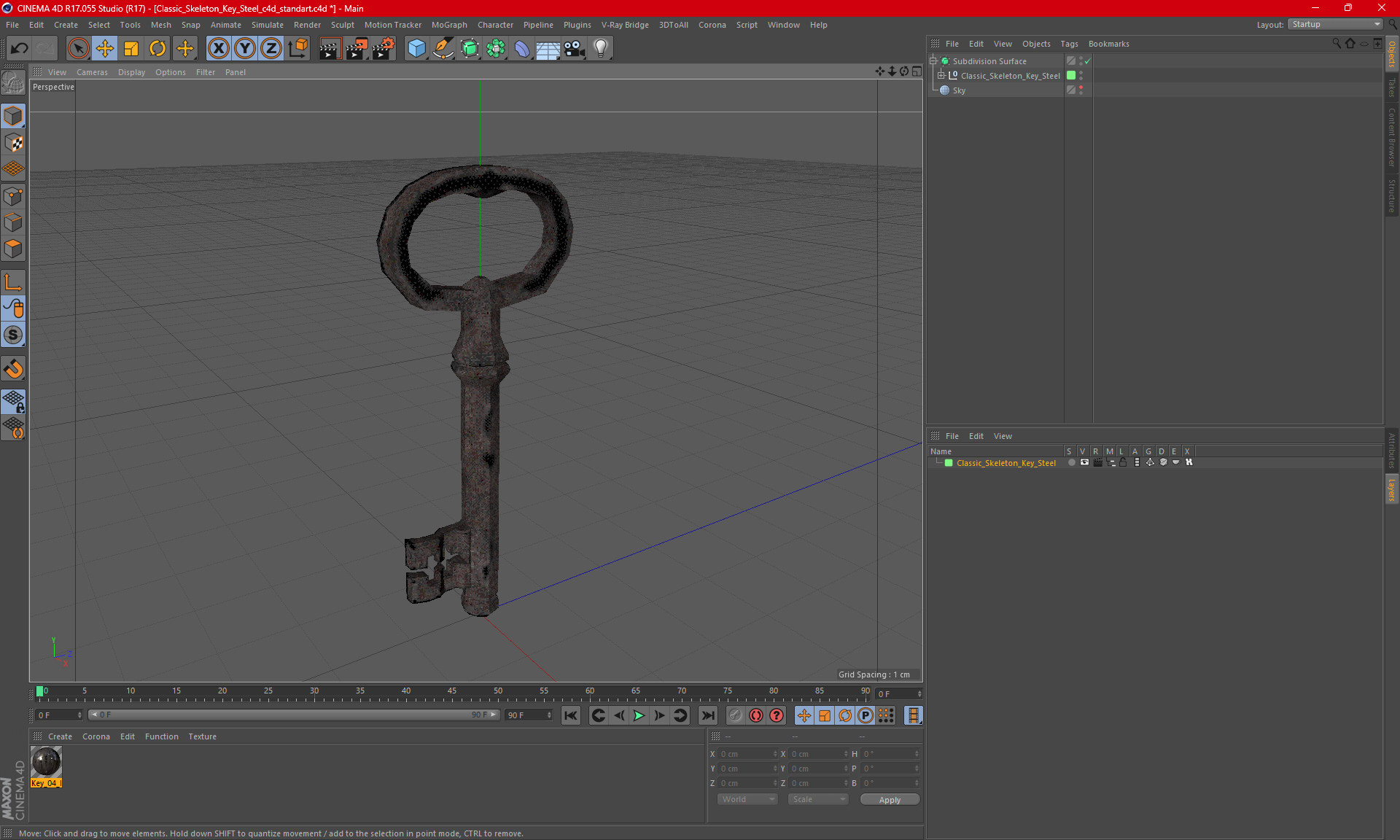Toggle X axis lock
This screenshot has height=840, width=1400.
pyautogui.click(x=218, y=49)
